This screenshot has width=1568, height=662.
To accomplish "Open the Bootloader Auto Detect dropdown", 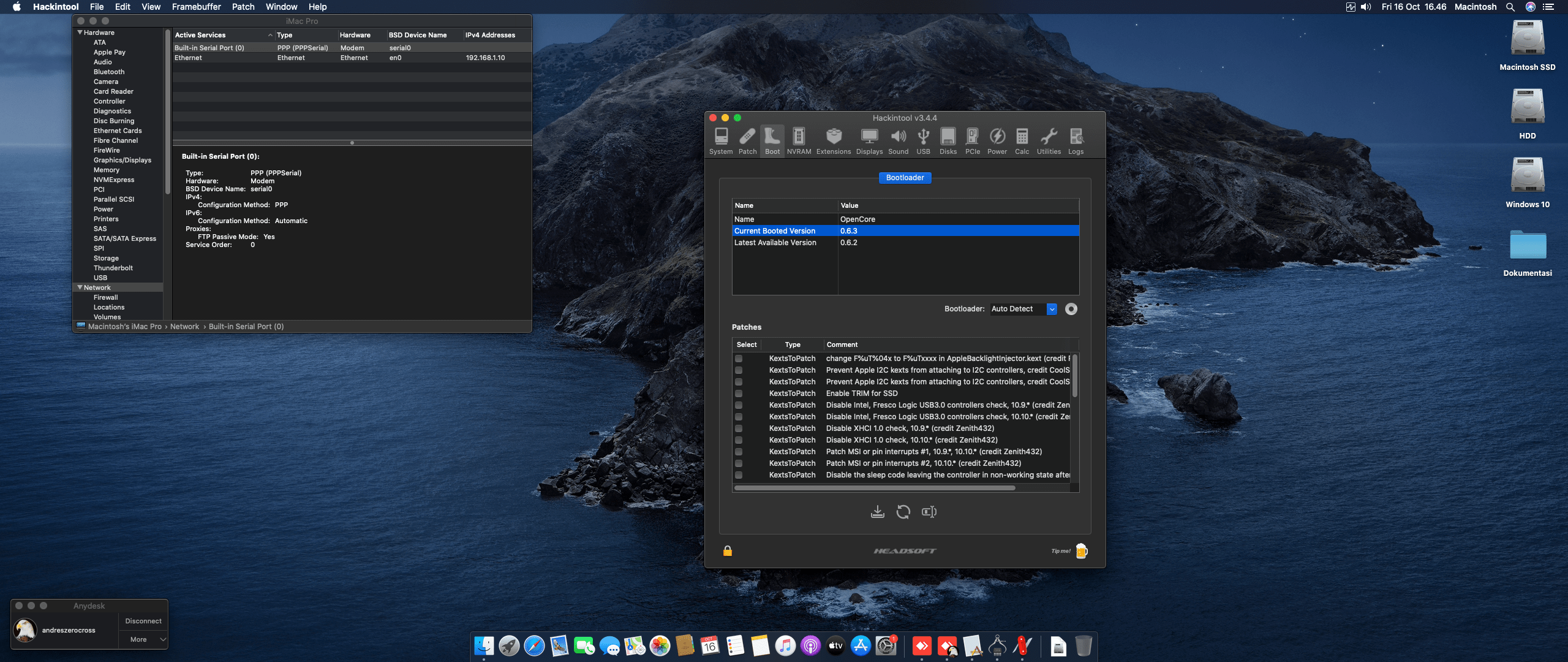I will [x=1023, y=309].
